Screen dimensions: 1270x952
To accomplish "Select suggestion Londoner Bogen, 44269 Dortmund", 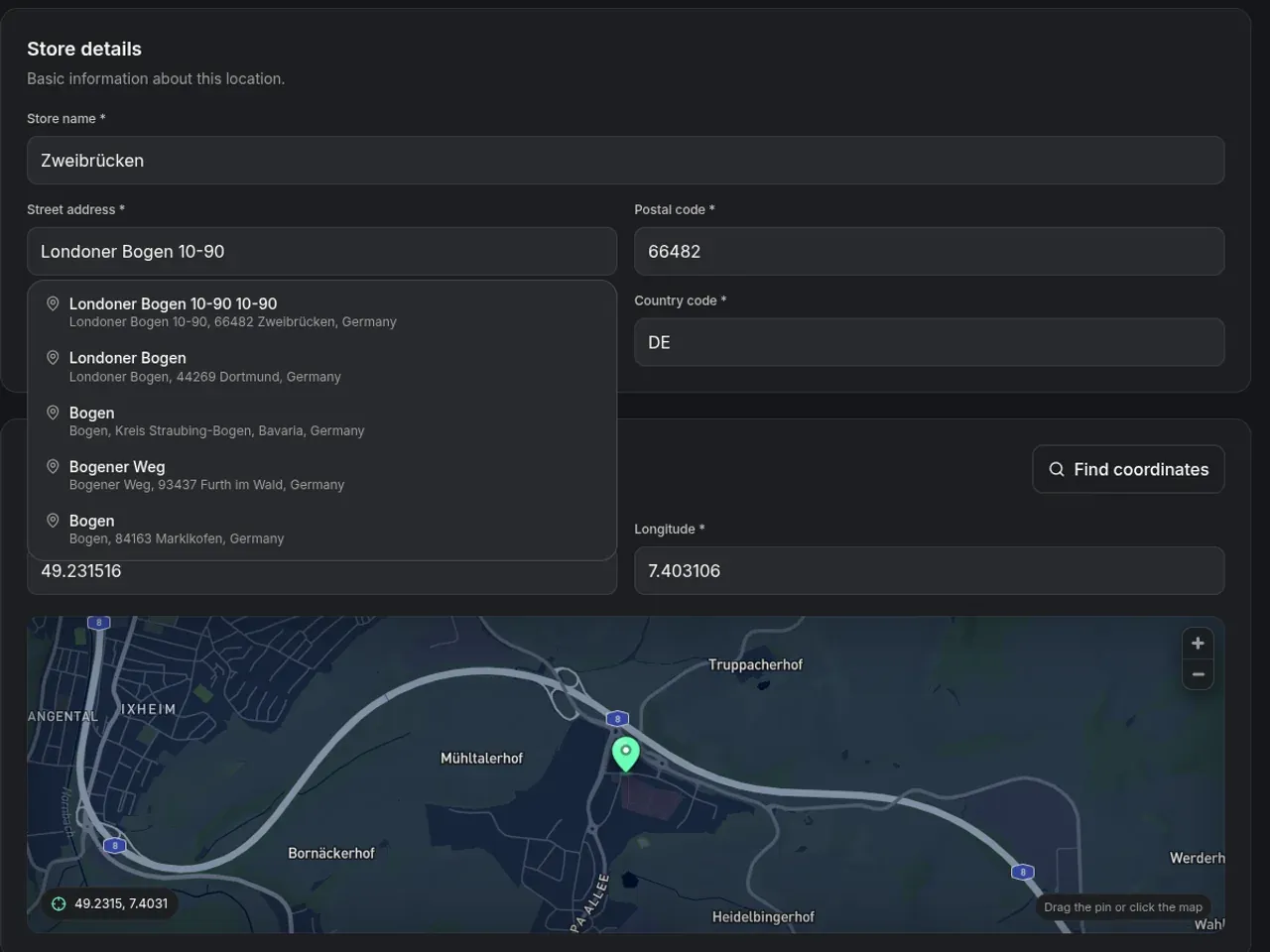I will click(x=322, y=366).
